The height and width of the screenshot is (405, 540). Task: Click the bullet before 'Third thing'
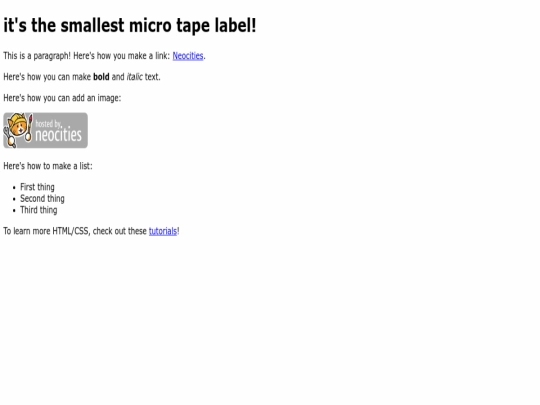pyautogui.click(x=14, y=210)
